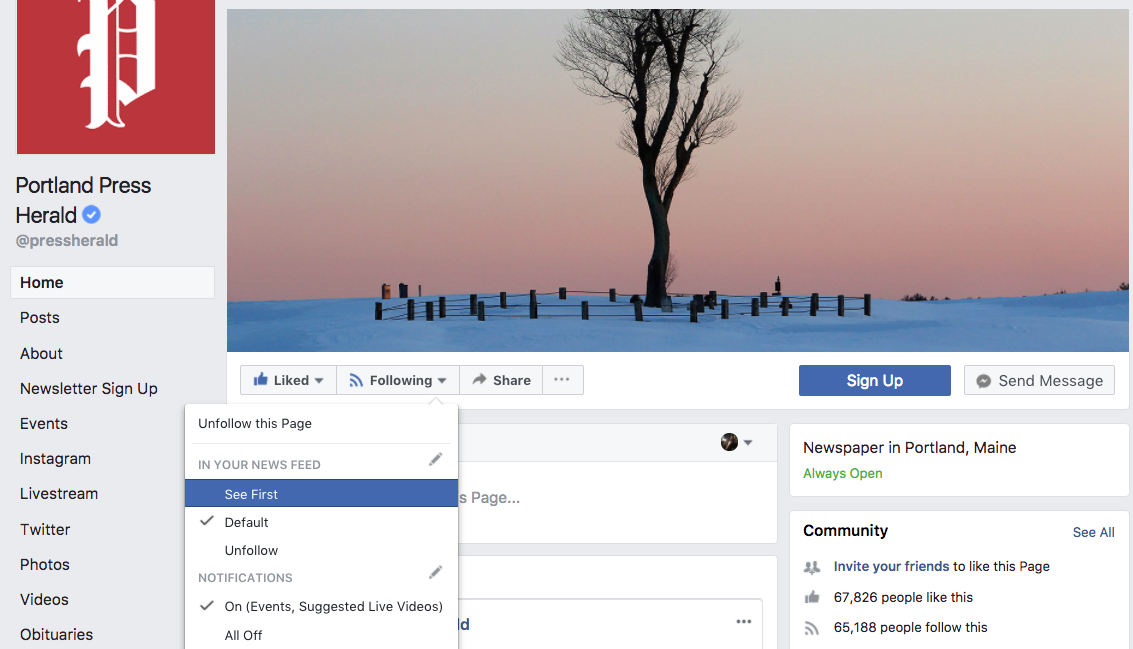Open the Community See All link
Image resolution: width=1133 pixels, height=649 pixels.
pos(1093,532)
